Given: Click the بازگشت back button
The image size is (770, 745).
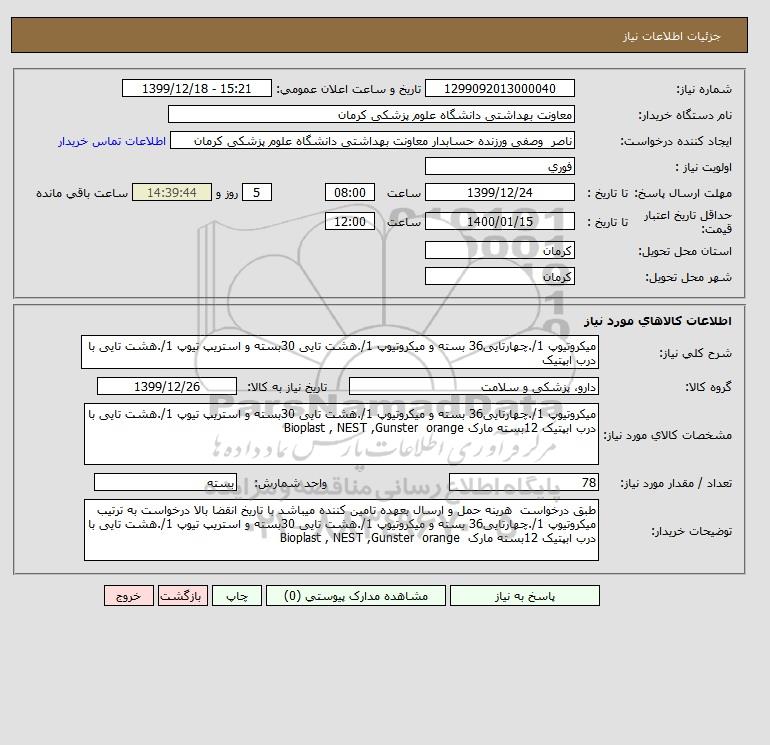Looking at the screenshot, I should (183, 596).
